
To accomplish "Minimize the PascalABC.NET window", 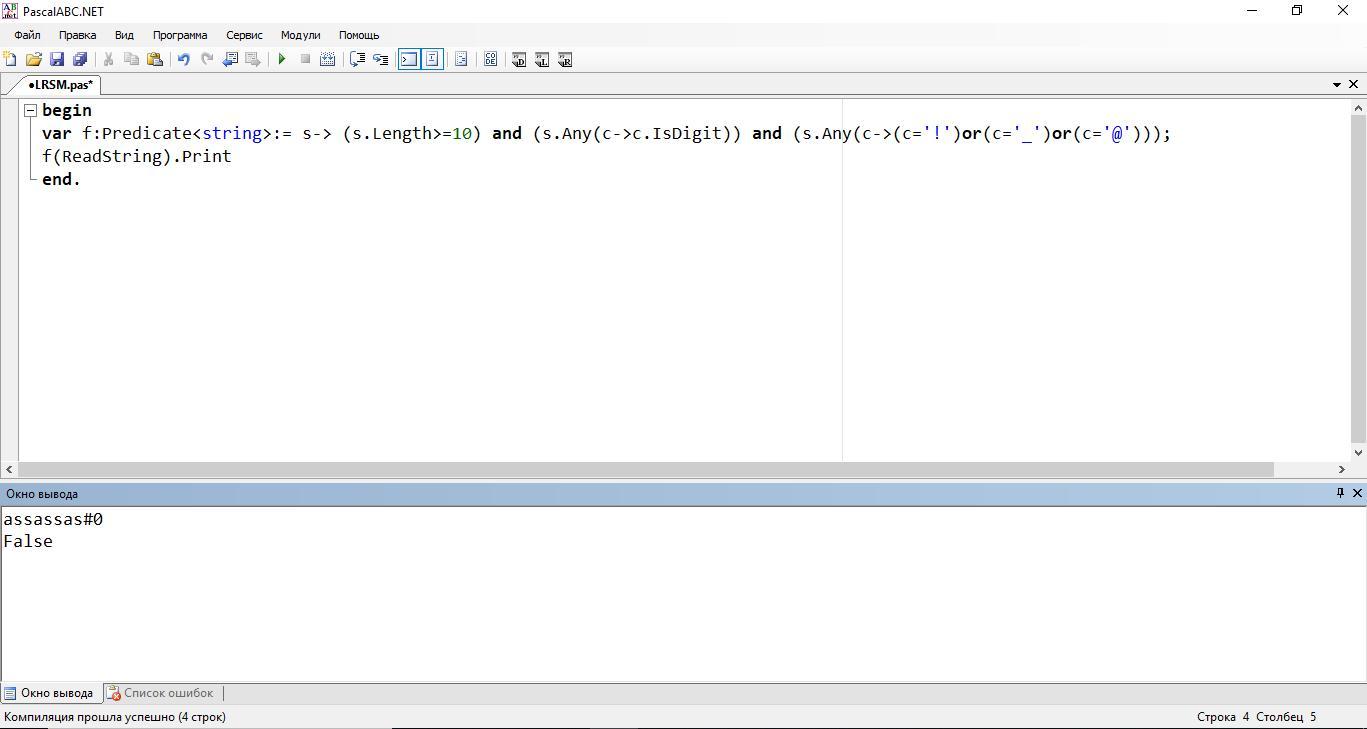I will point(1251,10).
